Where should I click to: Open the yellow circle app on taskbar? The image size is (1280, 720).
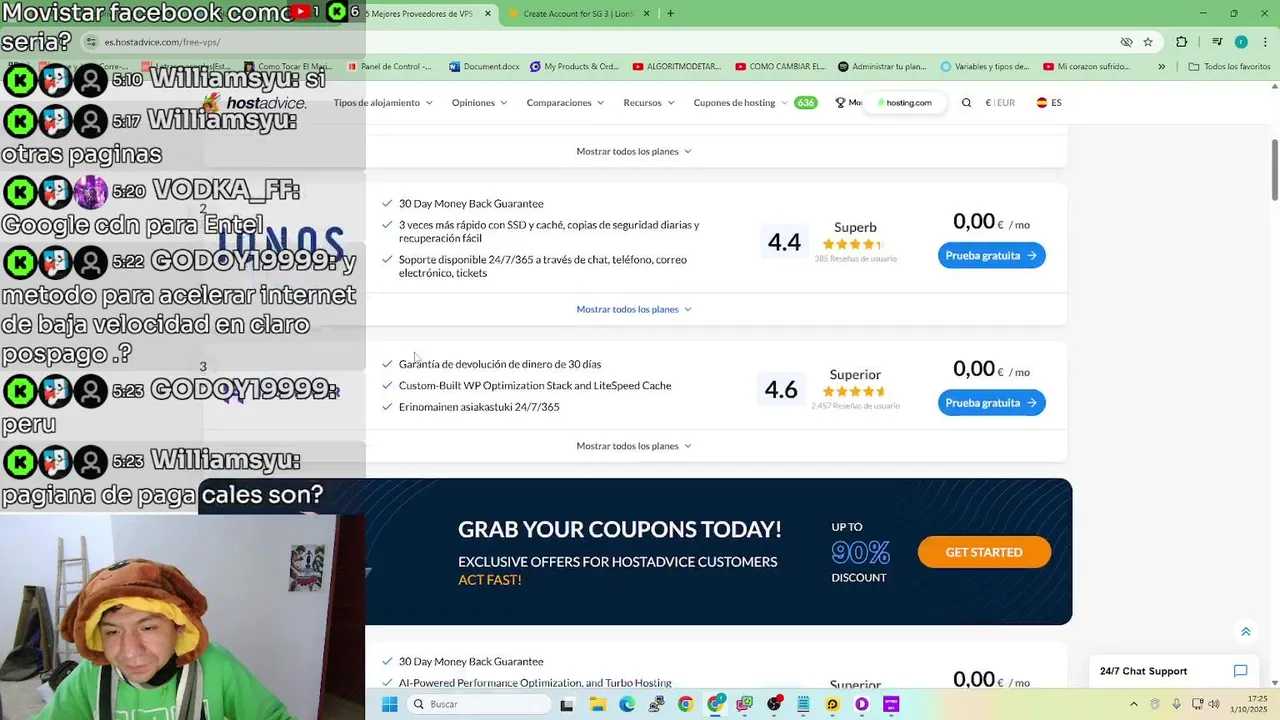point(832,704)
